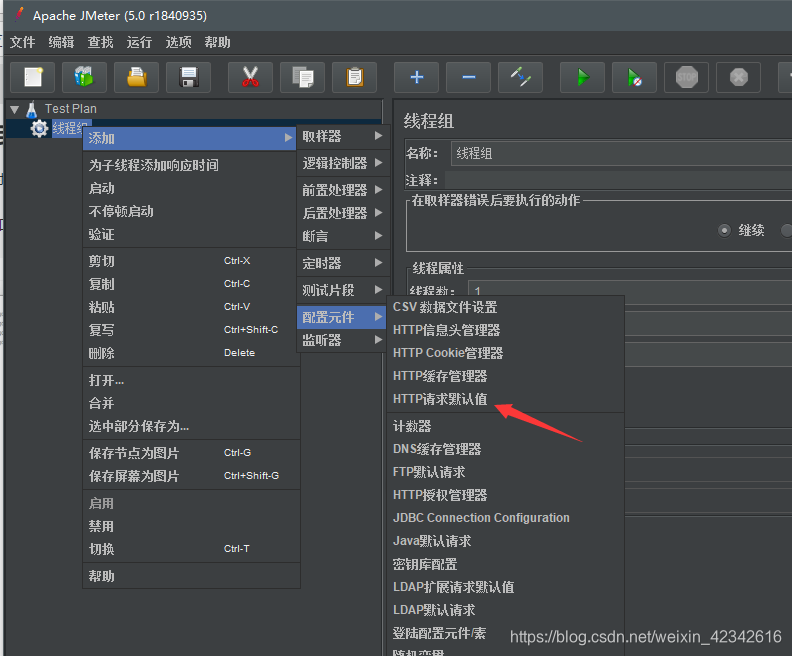Choose FTP默认请求

506,472
